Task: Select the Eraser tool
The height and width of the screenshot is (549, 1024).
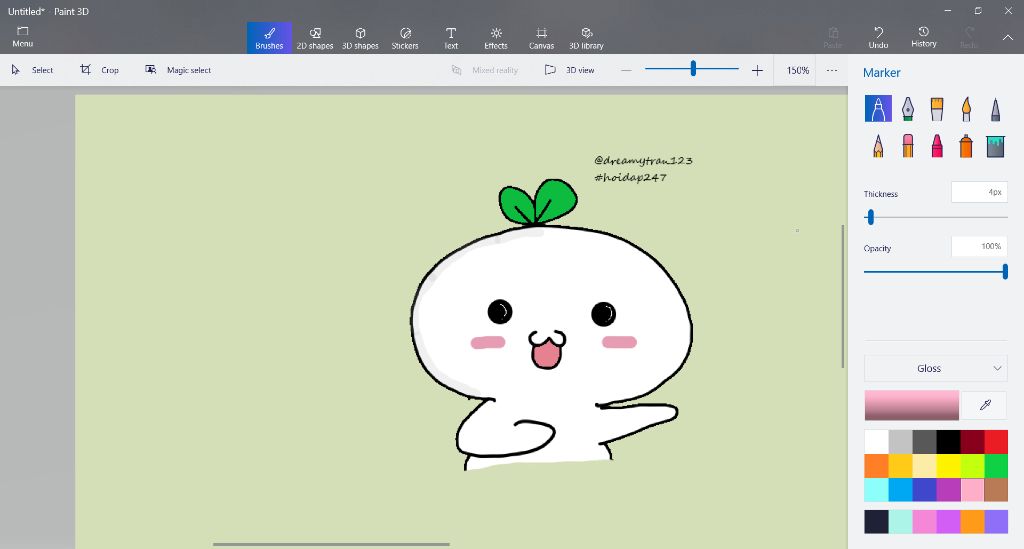Action: 908,146
